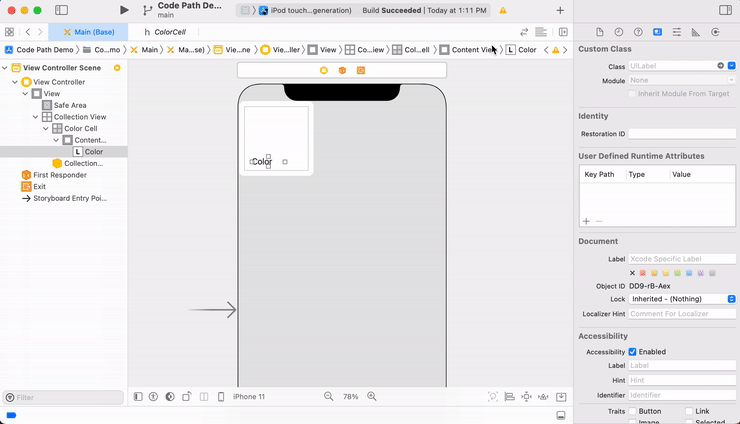The width and height of the screenshot is (740, 424).
Task: Pick the green label color swatch
Action: [677, 273]
